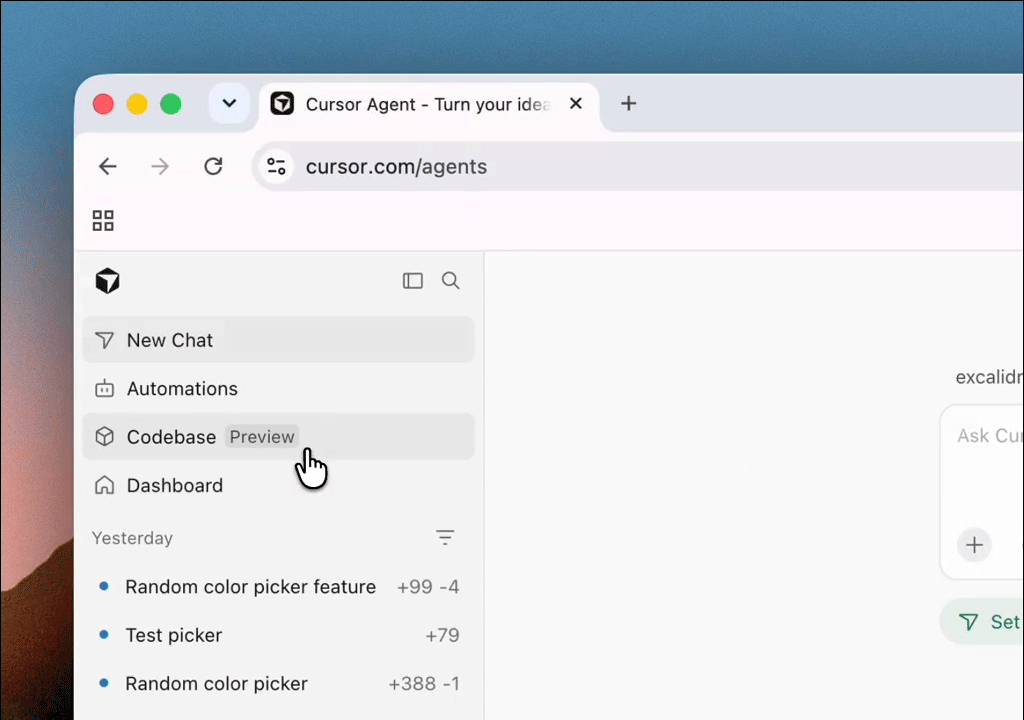Go to the Dashboard
Image resolution: width=1024 pixels, height=720 pixels.
coord(278,485)
